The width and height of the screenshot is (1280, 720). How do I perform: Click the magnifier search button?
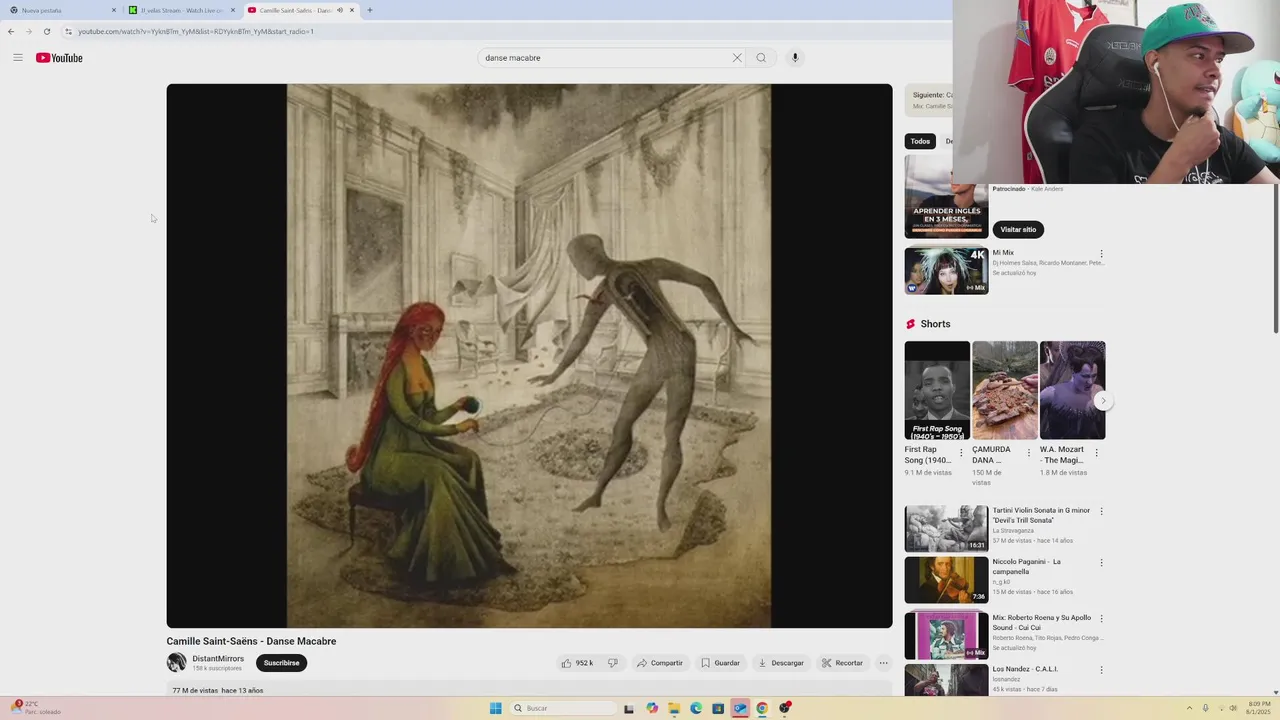(x=761, y=58)
